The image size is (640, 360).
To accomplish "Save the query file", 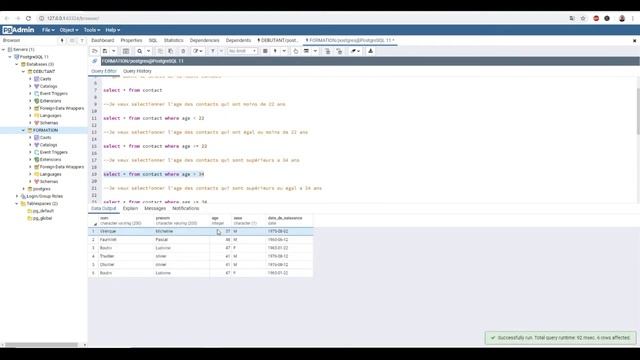I will point(105,51).
